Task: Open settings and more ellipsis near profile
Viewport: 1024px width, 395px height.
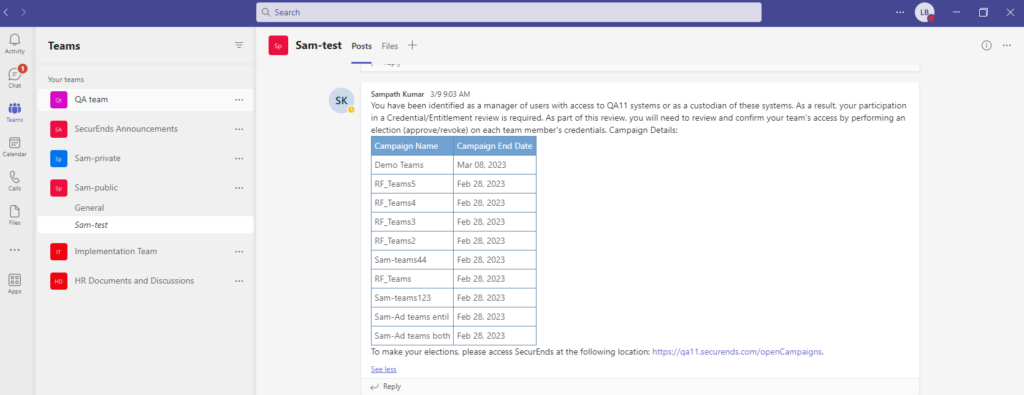Action: point(901,12)
